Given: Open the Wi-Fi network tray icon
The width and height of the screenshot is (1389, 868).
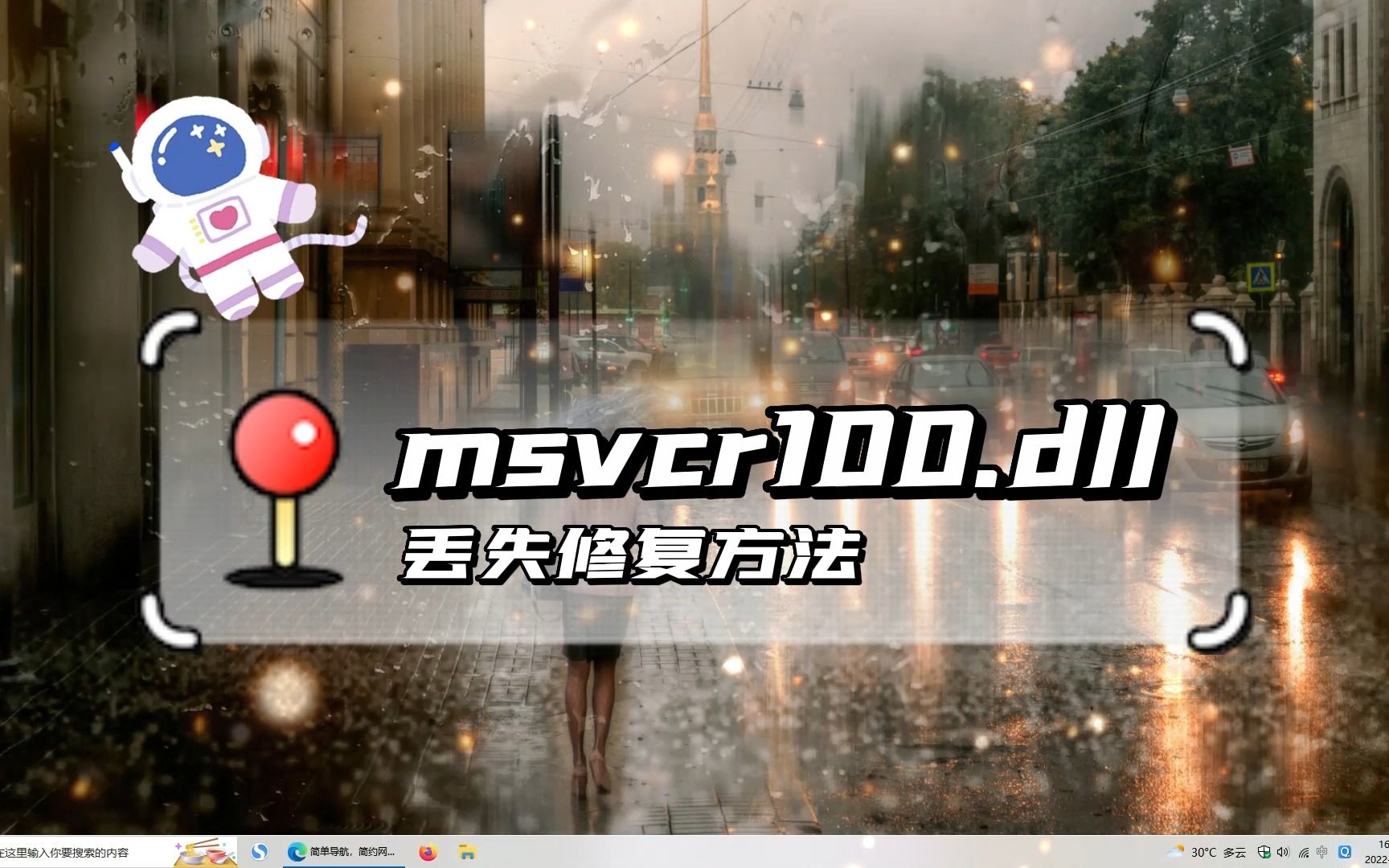Looking at the screenshot, I should [x=1303, y=852].
